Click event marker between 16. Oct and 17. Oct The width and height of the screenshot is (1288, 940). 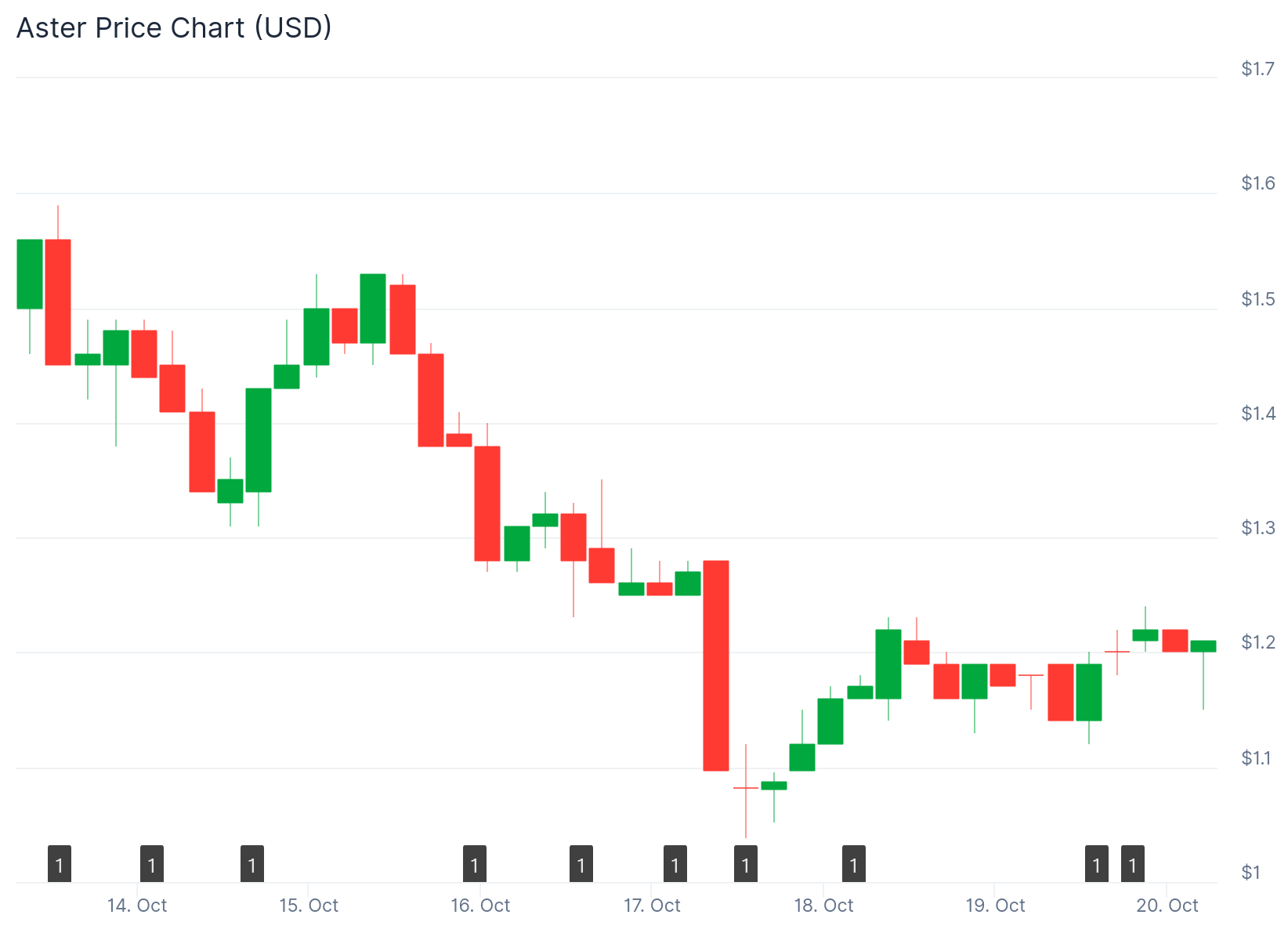coord(581,864)
